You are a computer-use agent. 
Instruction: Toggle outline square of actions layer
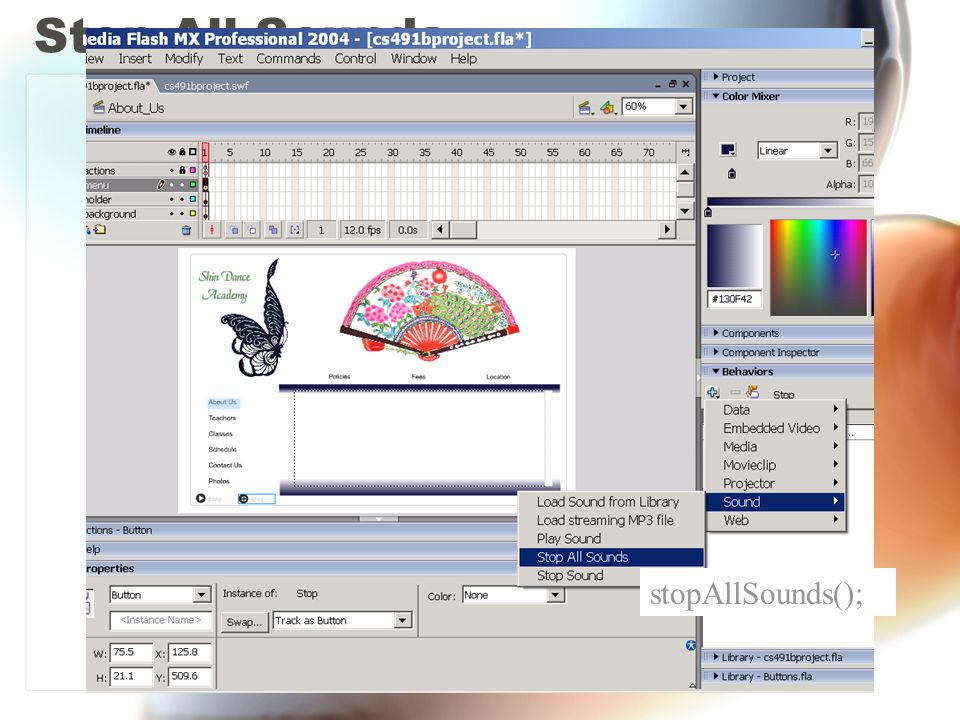pyautogui.click(x=193, y=170)
